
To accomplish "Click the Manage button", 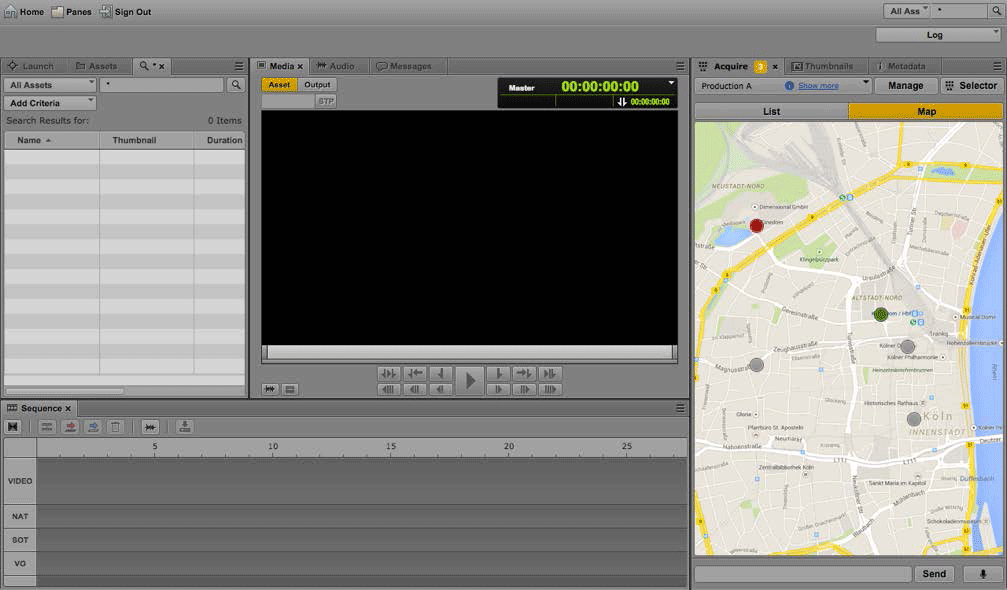I will click(905, 86).
